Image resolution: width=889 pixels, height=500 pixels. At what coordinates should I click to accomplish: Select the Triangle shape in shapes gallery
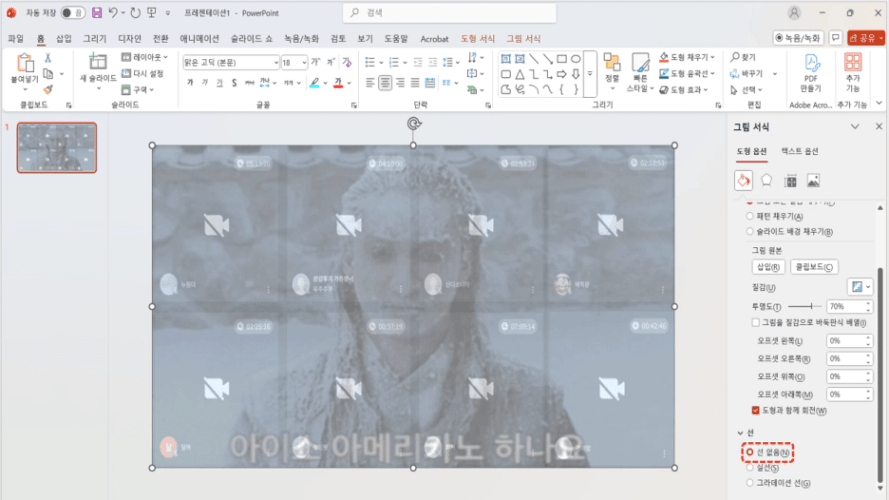pos(520,74)
